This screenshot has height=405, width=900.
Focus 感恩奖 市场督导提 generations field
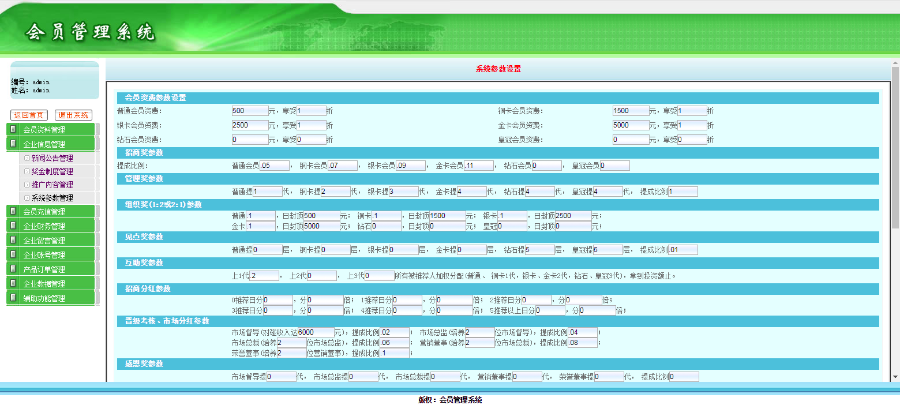pyautogui.click(x=281, y=377)
